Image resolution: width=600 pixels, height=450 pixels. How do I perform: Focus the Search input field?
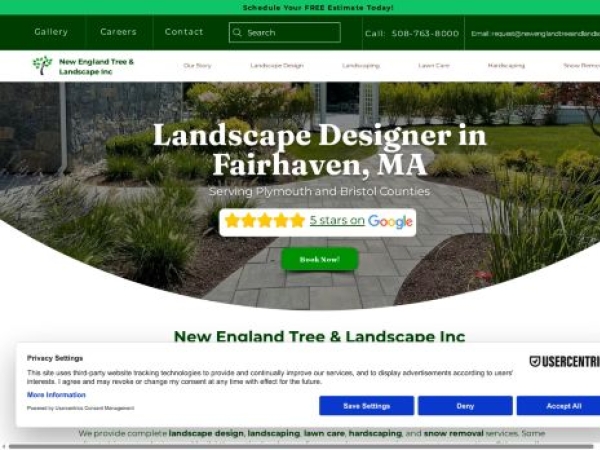[285, 33]
